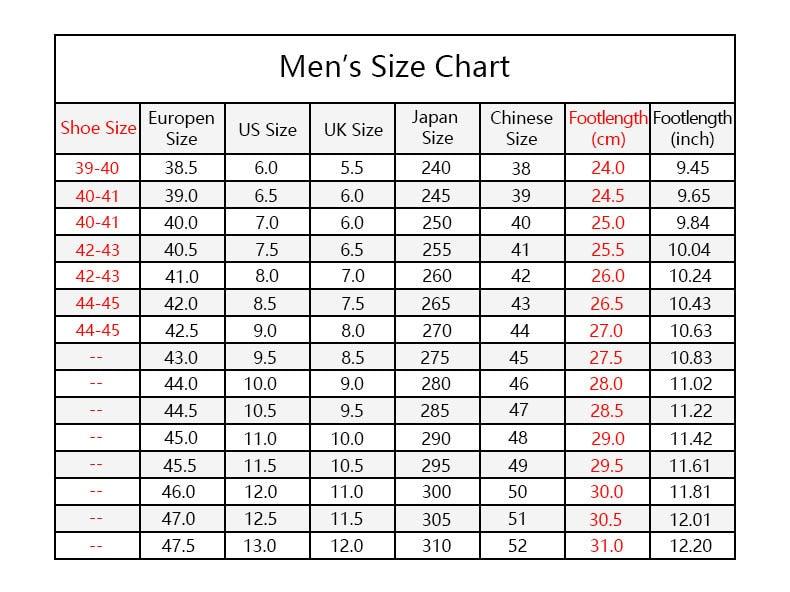Screen dimensions: 790x592
Task: Select the 240 Japan size cell
Action: pyautogui.click(x=437, y=168)
